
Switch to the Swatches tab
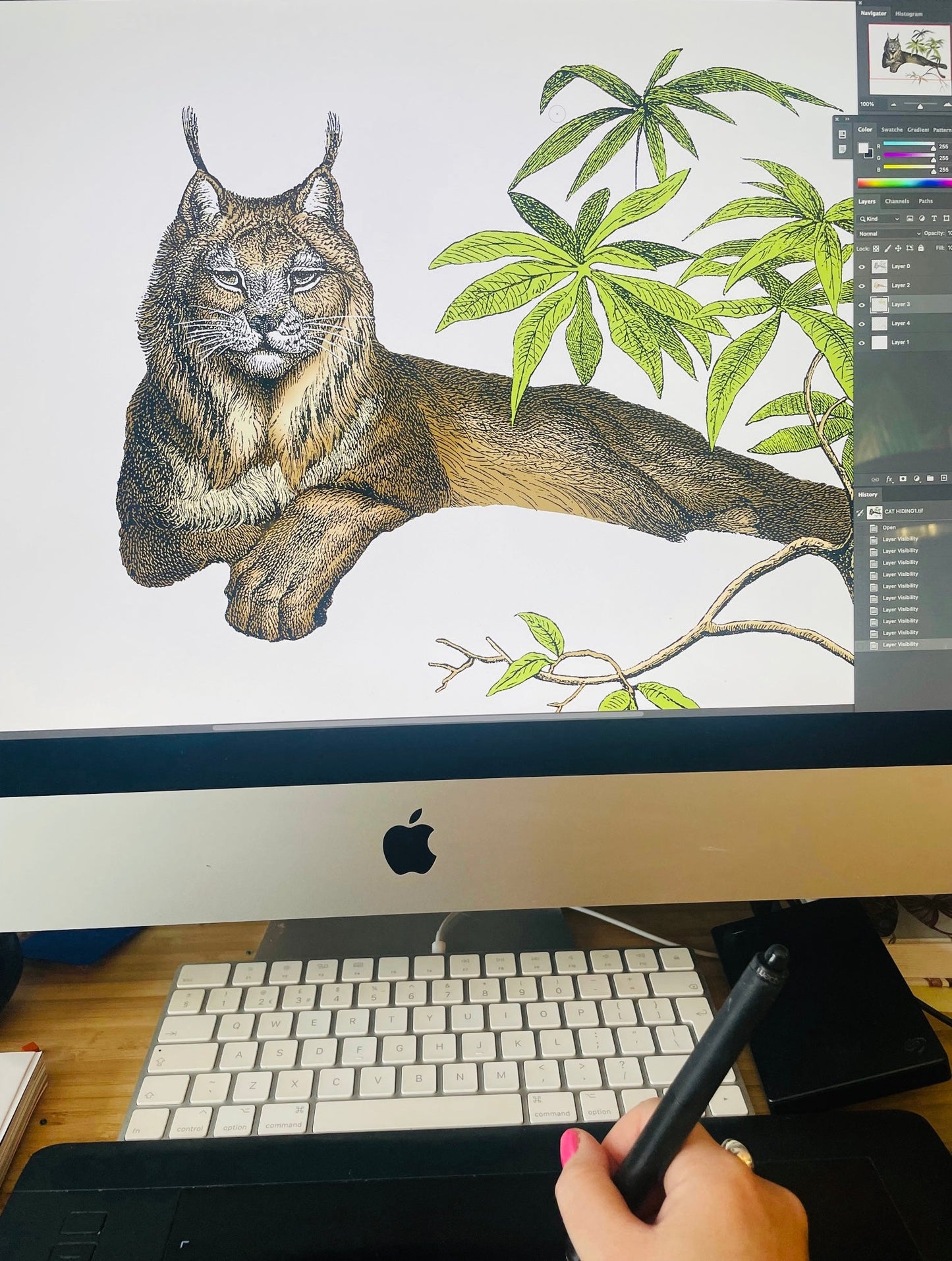891,130
